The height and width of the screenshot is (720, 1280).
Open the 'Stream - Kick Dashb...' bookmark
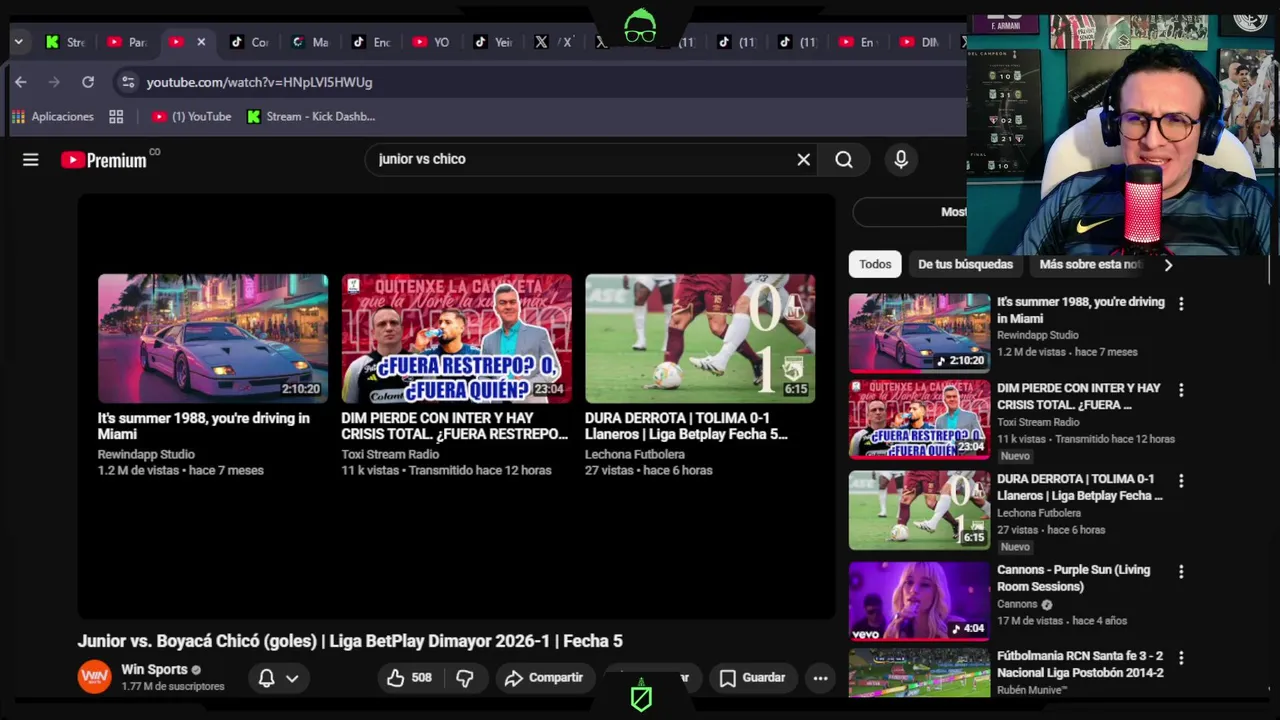click(311, 117)
